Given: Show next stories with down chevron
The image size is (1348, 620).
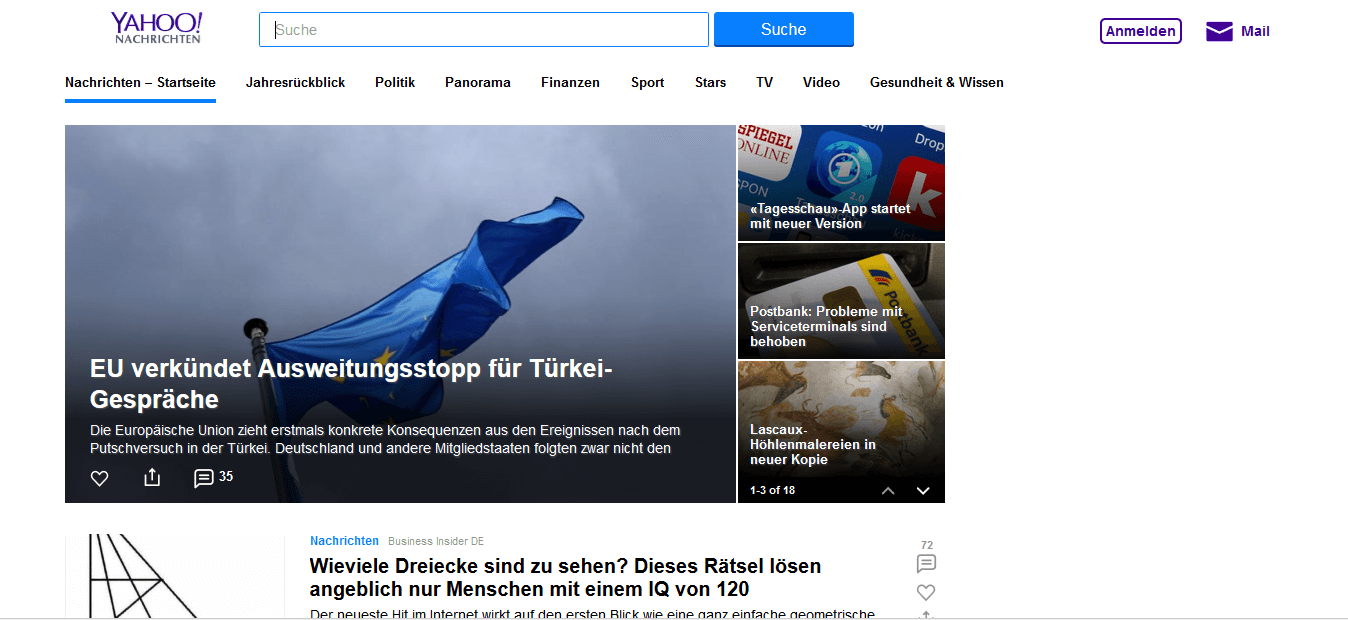Looking at the screenshot, I should [x=923, y=490].
